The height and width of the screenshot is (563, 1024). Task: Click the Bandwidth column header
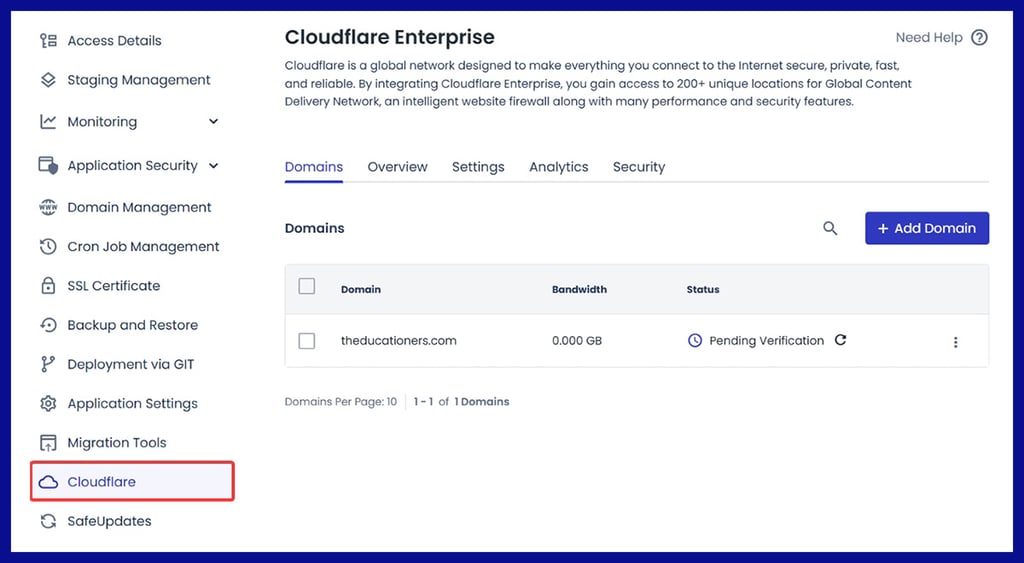[579, 289]
